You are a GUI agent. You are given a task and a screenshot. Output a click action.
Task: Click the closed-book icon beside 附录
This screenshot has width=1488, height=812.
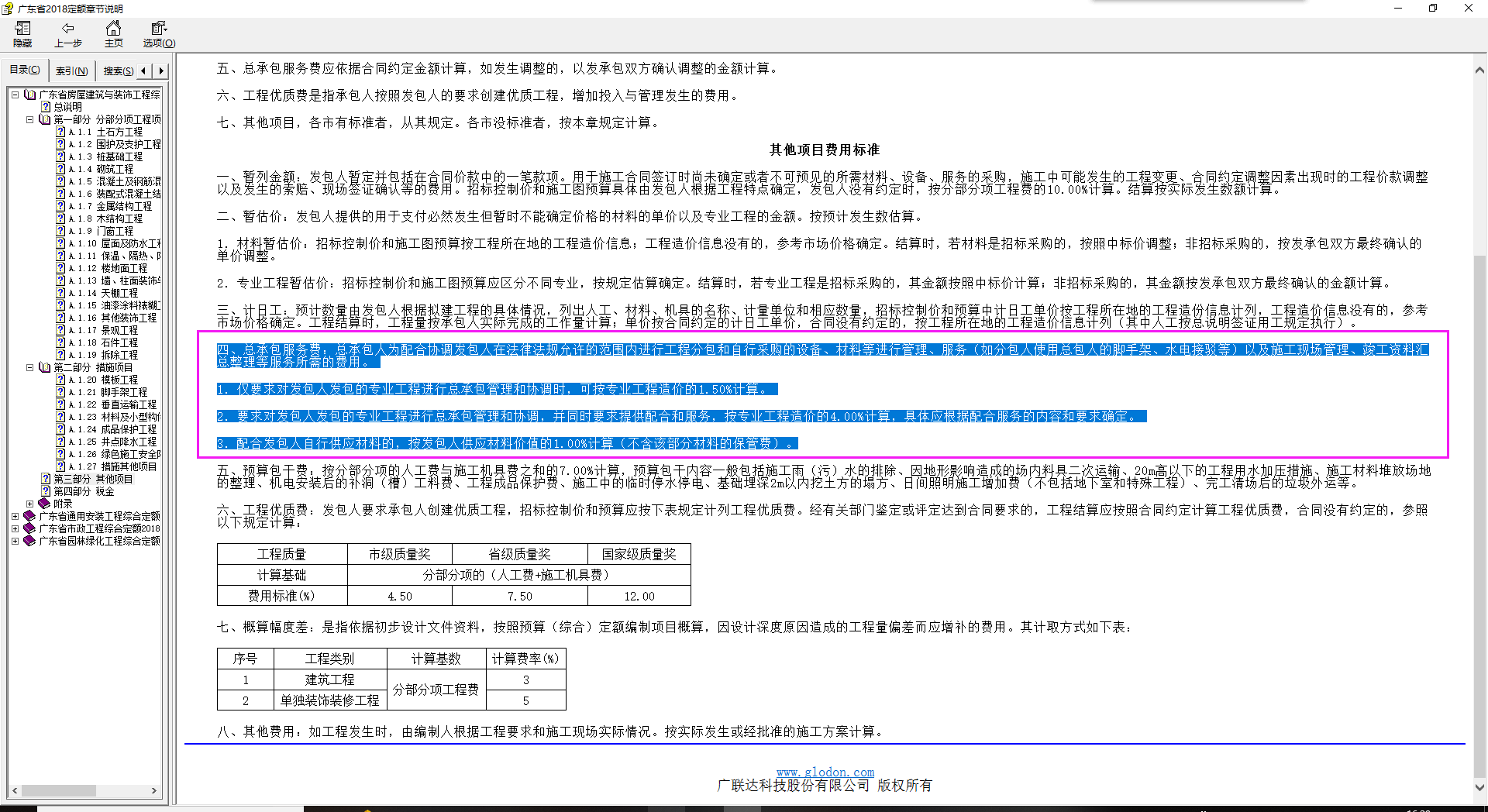[x=44, y=504]
